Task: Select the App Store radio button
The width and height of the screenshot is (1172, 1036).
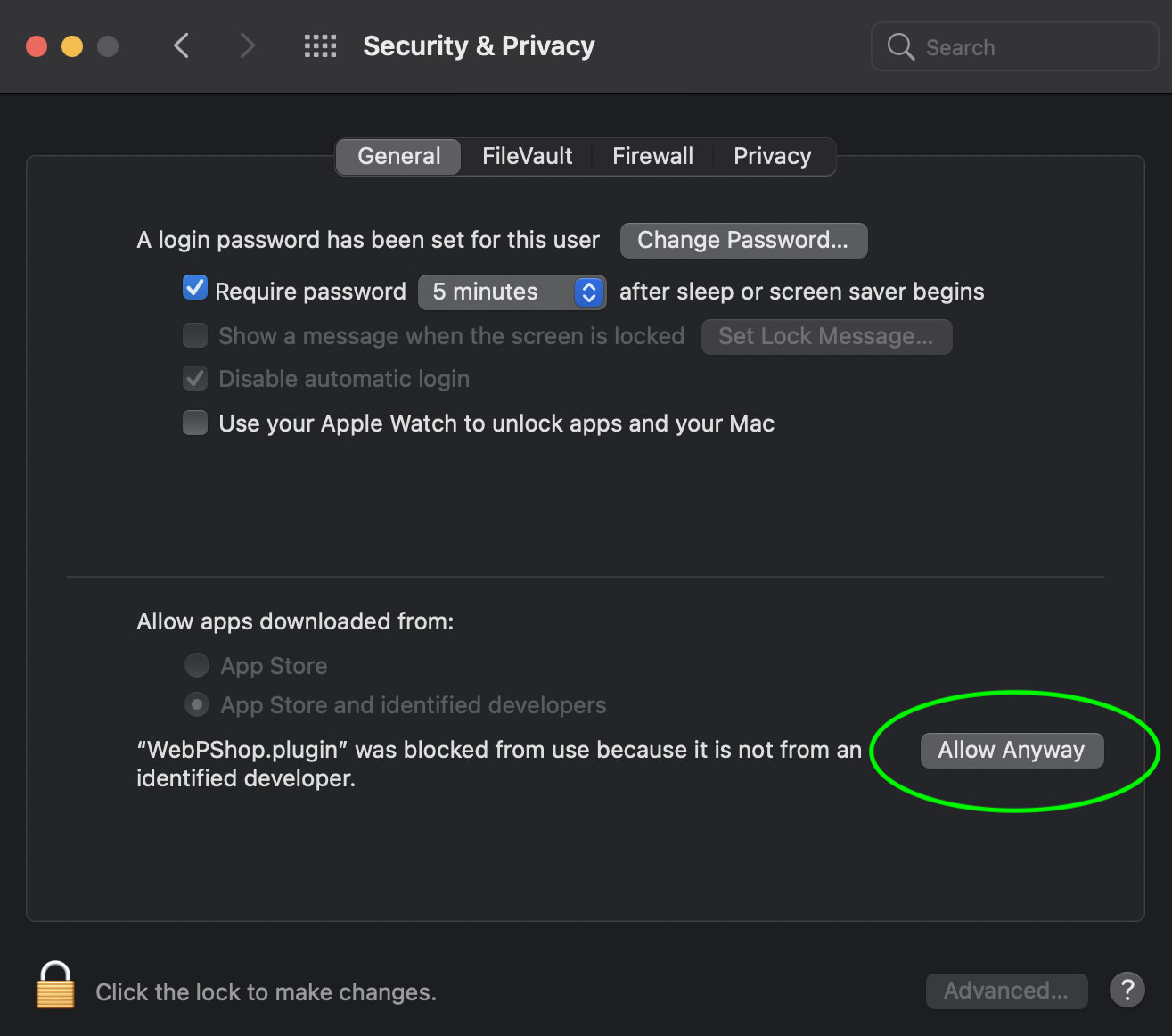Action: coord(196,665)
